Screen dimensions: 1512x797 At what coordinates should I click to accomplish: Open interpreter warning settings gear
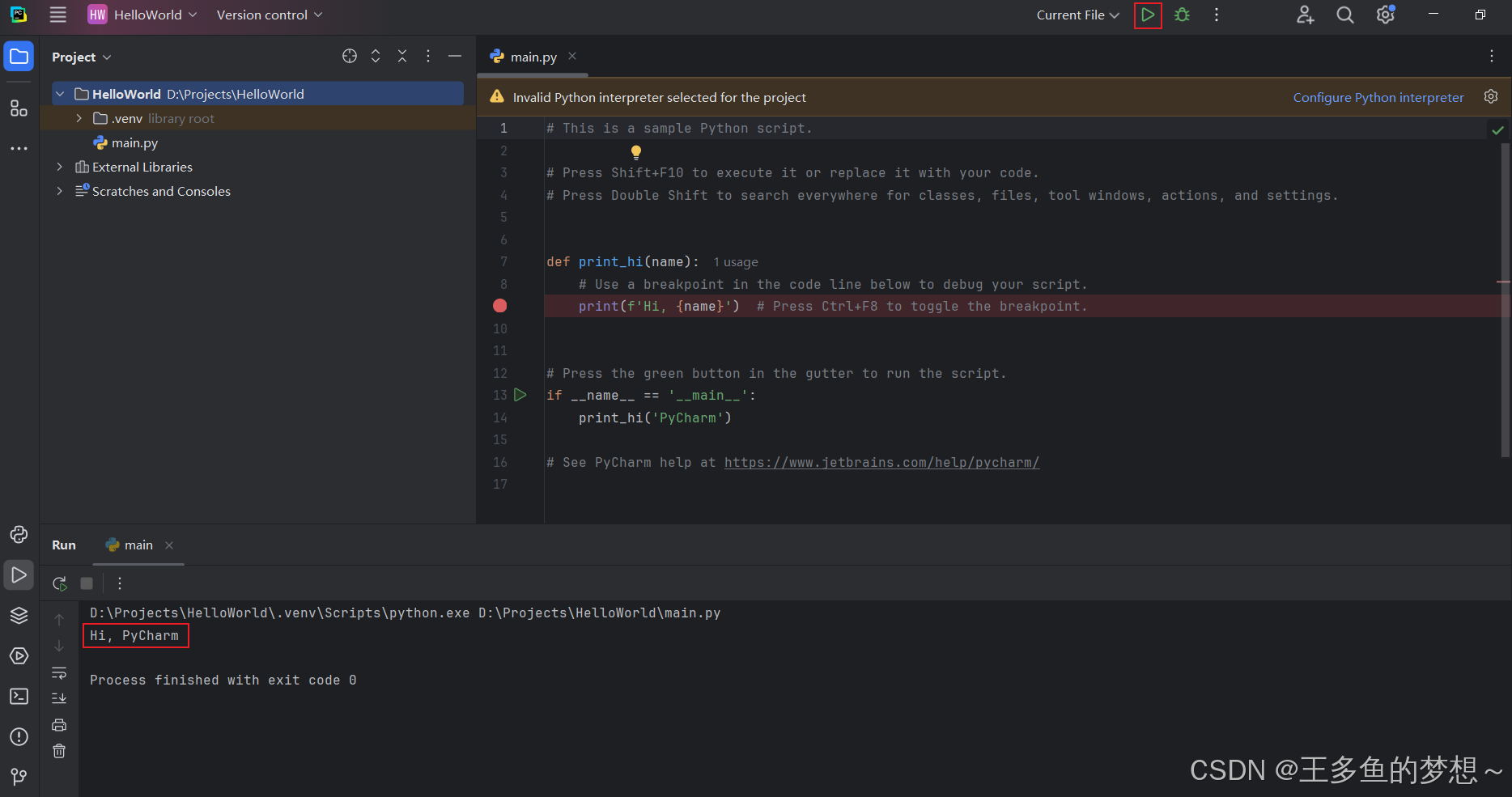1491,96
